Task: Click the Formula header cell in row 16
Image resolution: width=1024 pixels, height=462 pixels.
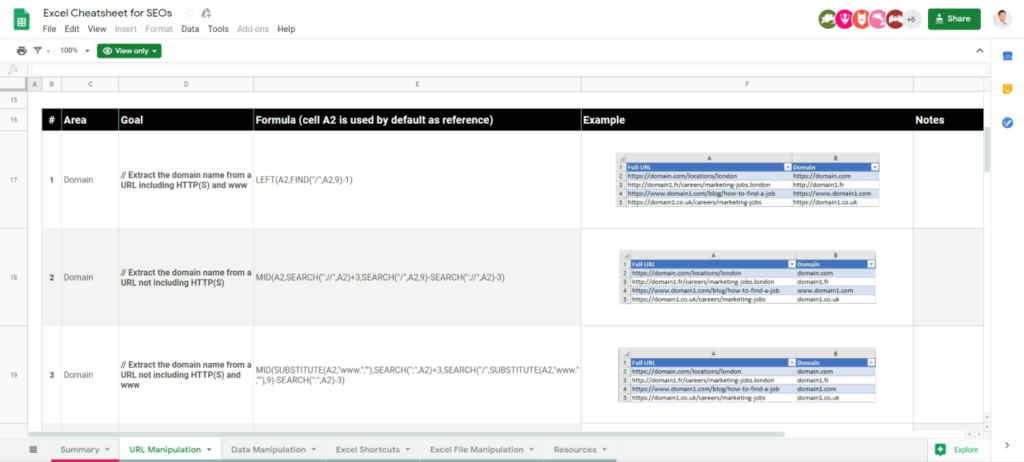Action: click(417, 120)
